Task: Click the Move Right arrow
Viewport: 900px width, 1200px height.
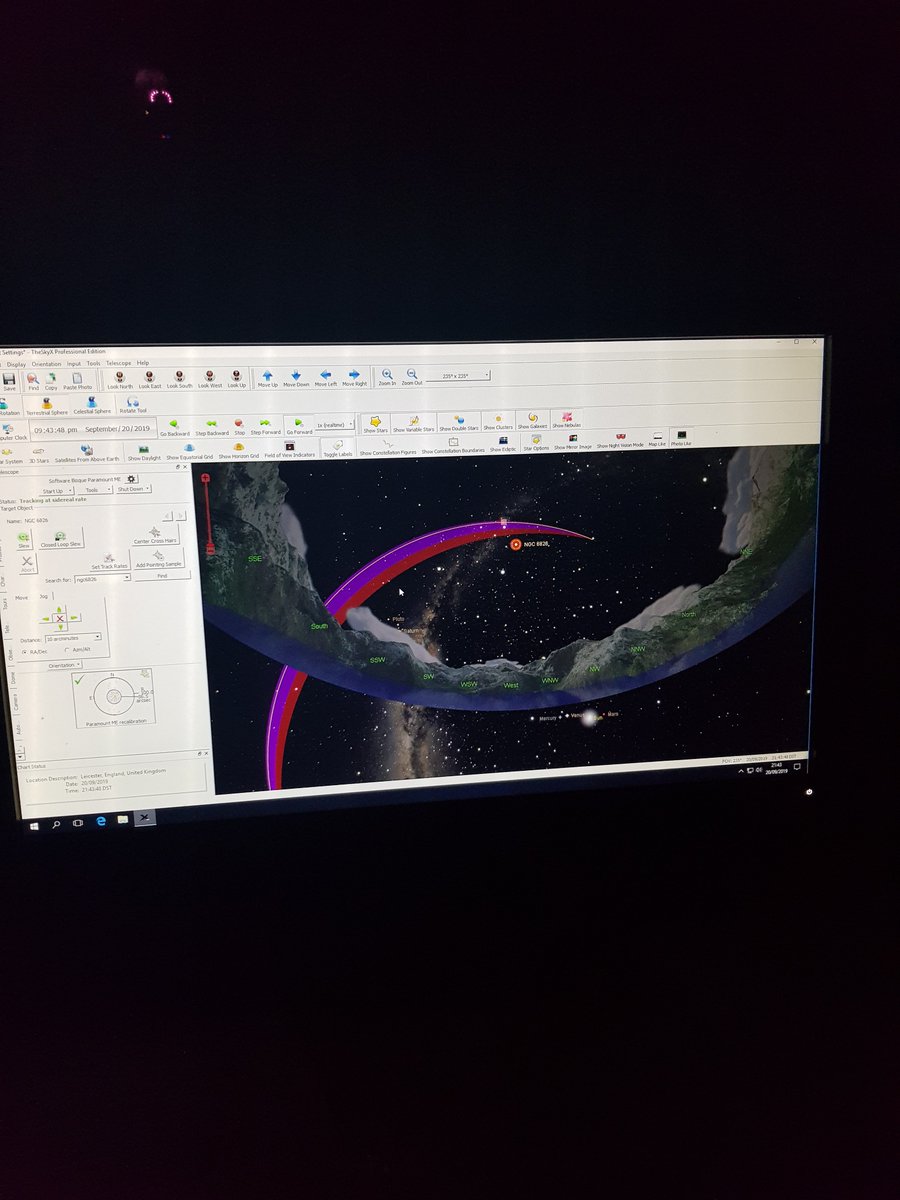Action: pyautogui.click(x=355, y=379)
